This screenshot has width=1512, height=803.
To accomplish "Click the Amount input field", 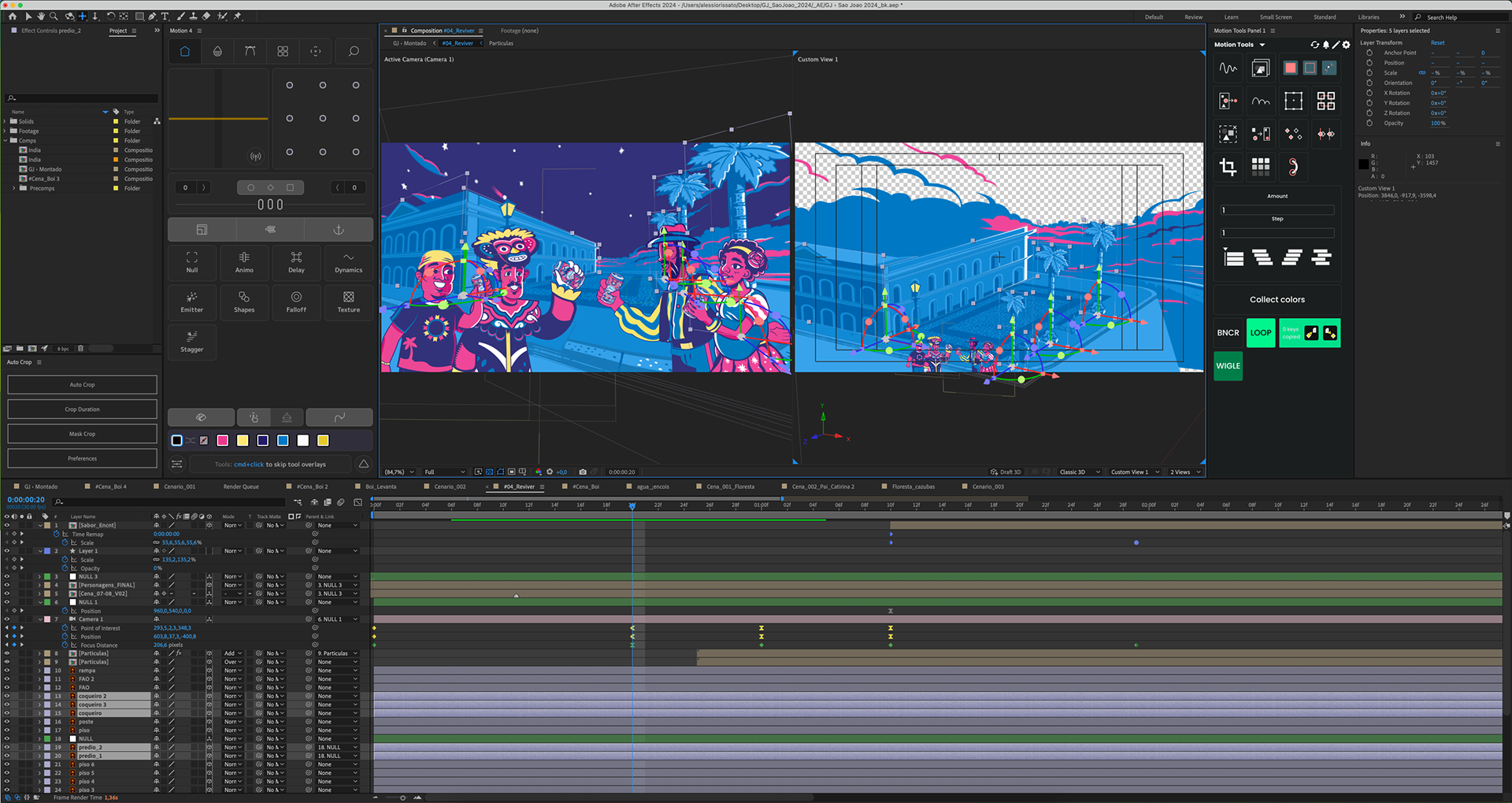I will [1277, 210].
